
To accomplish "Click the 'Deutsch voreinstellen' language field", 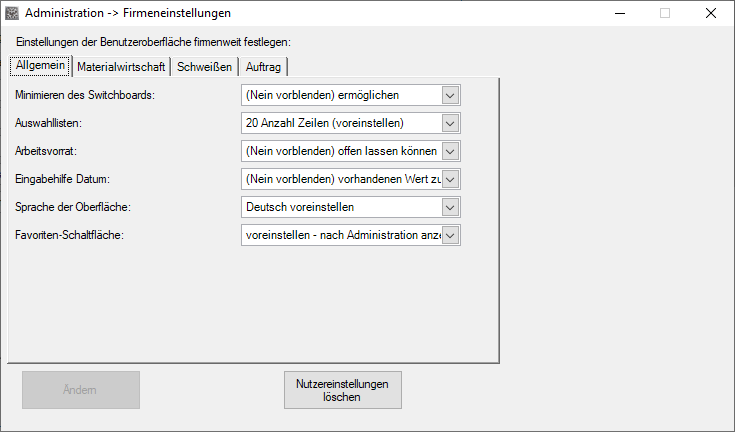I will point(340,207).
